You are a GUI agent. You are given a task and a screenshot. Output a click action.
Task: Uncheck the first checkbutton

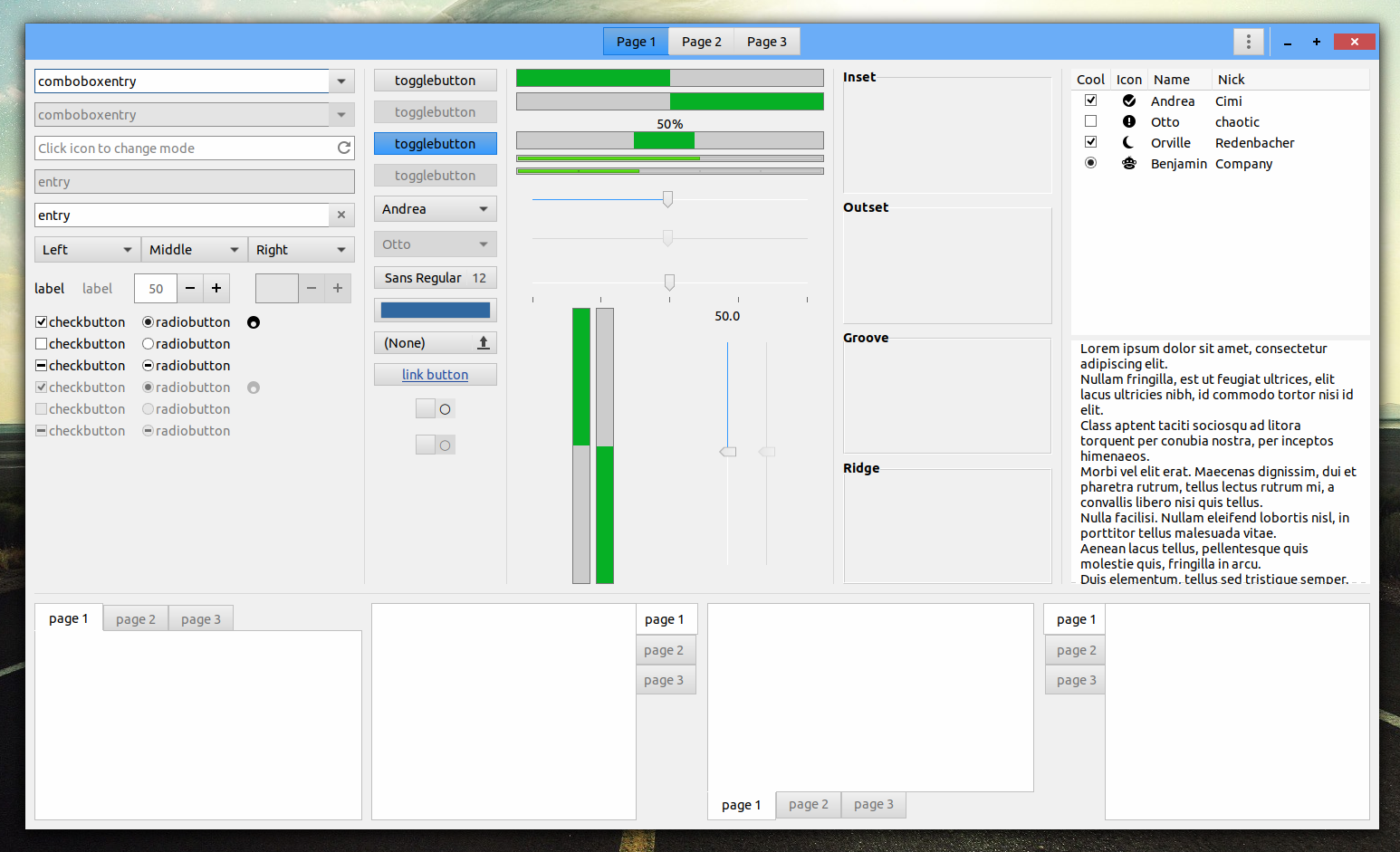pyautogui.click(x=40, y=321)
